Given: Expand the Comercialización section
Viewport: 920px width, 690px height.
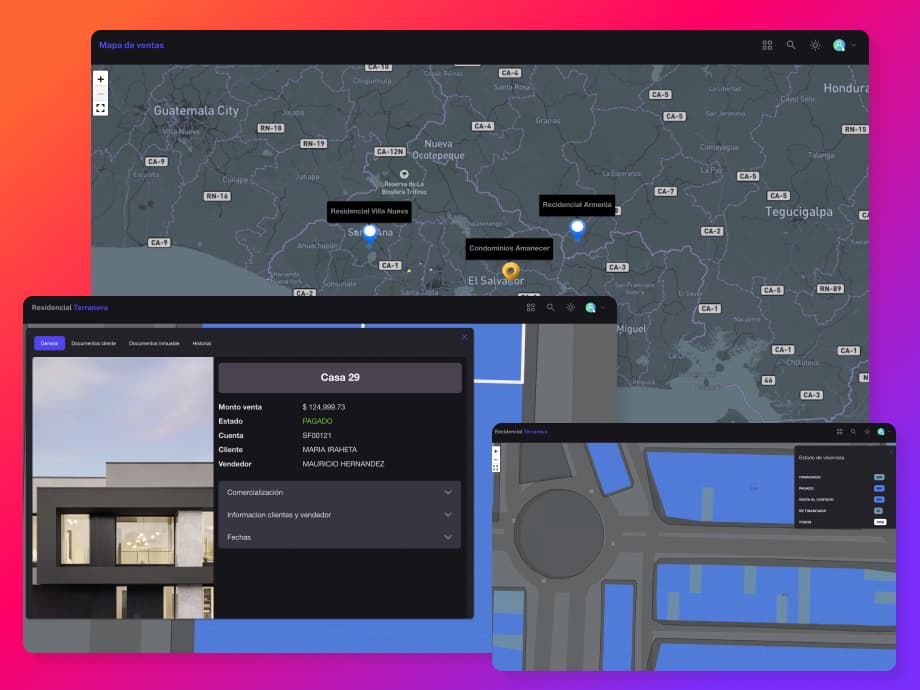Looking at the screenshot, I should [x=340, y=492].
